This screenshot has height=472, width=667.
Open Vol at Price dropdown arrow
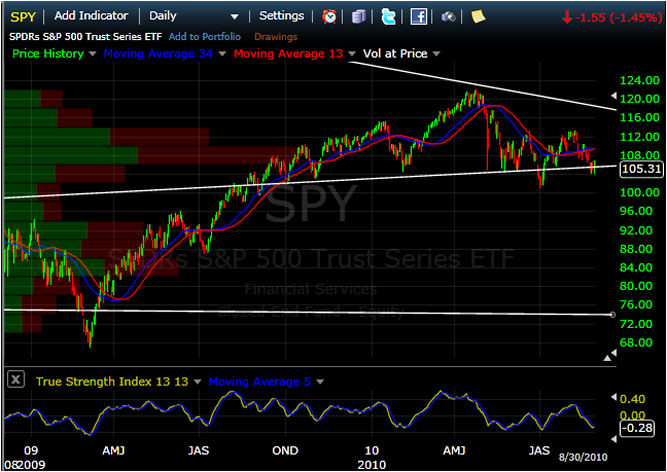tap(437, 54)
